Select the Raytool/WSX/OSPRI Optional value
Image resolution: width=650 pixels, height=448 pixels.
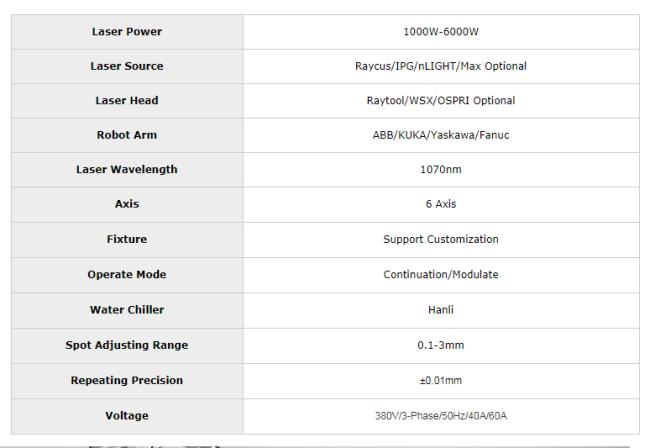(x=441, y=101)
